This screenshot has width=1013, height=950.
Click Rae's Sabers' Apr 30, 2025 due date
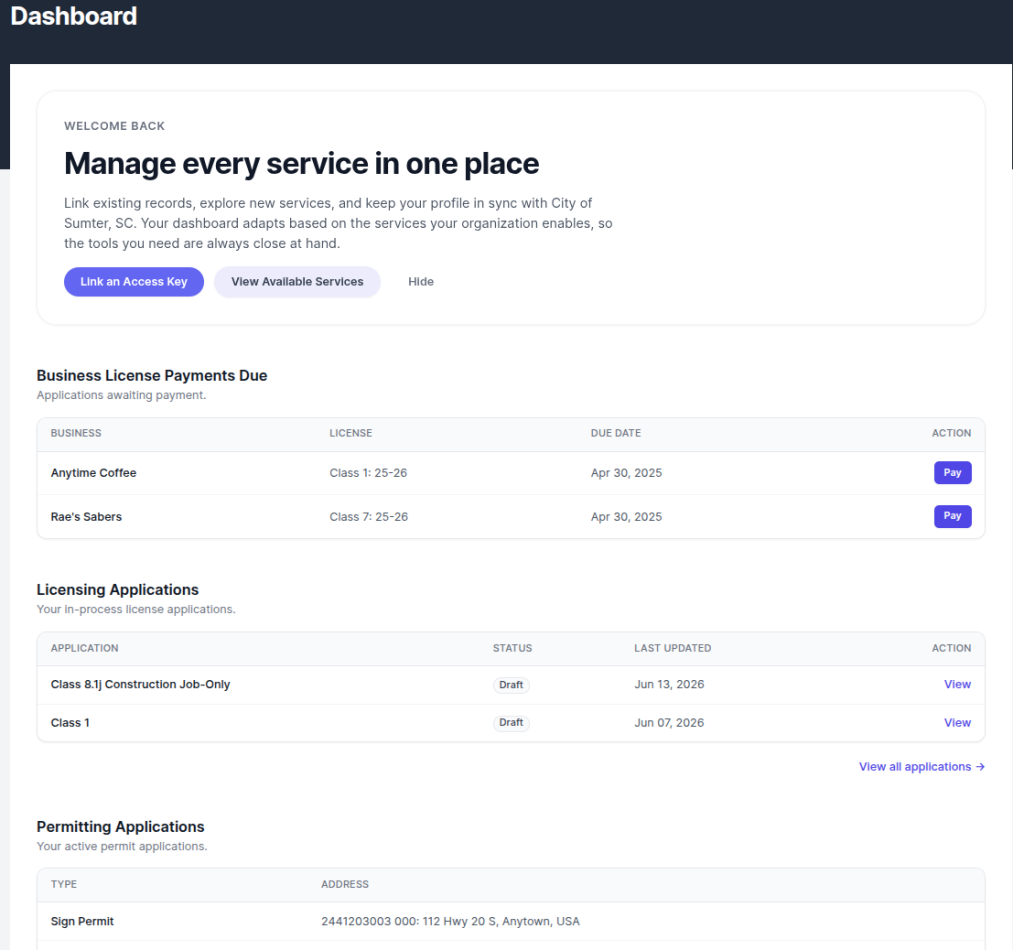(x=626, y=516)
